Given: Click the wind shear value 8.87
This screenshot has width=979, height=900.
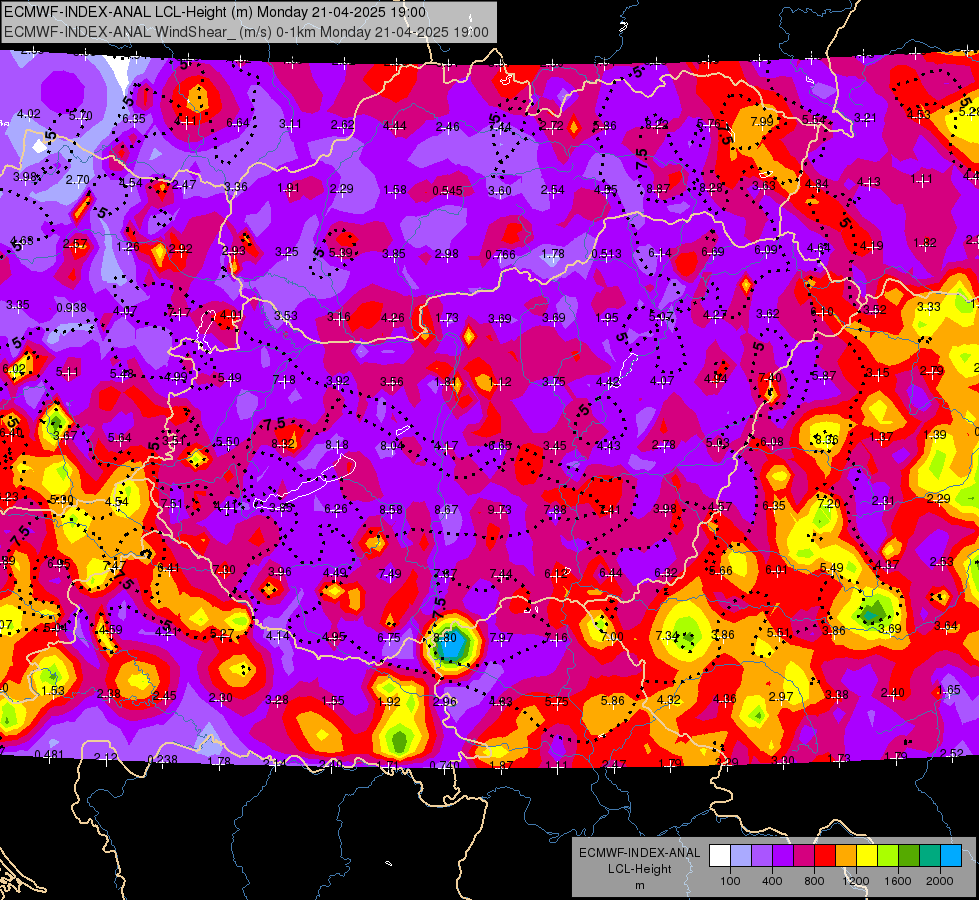Looking at the screenshot, I should 658,189.
